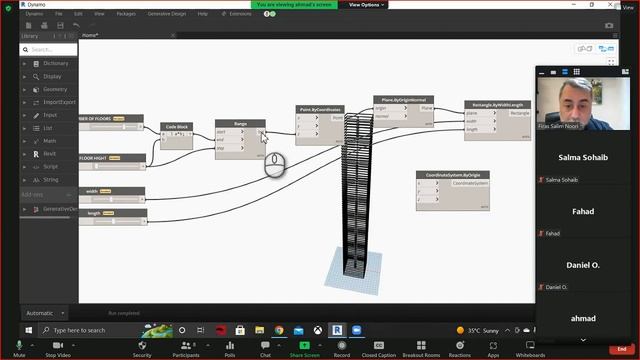Click Extensions in the menu bar
The width and height of the screenshot is (640, 360).
(x=240, y=14)
